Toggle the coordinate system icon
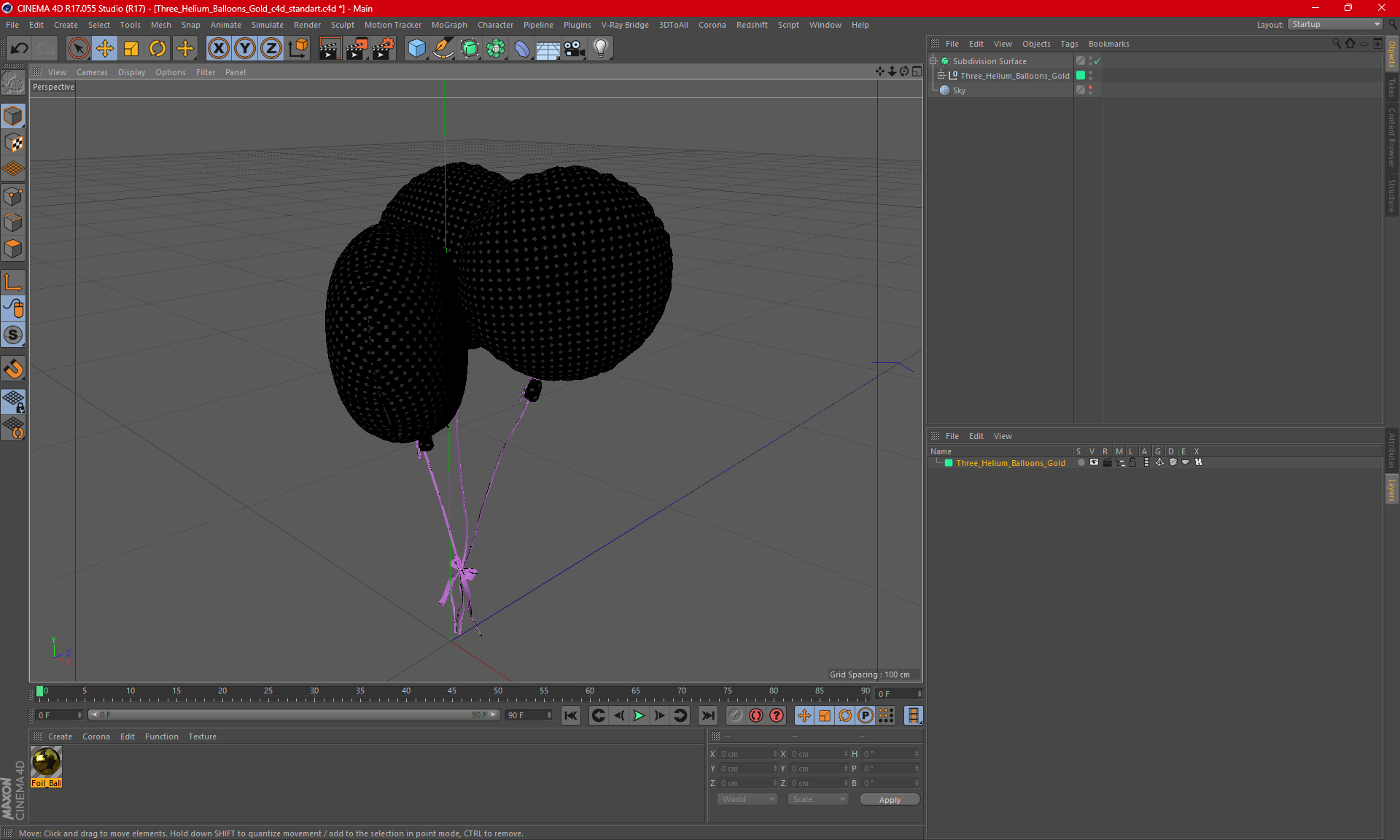Image resolution: width=1400 pixels, height=840 pixels. tap(297, 49)
